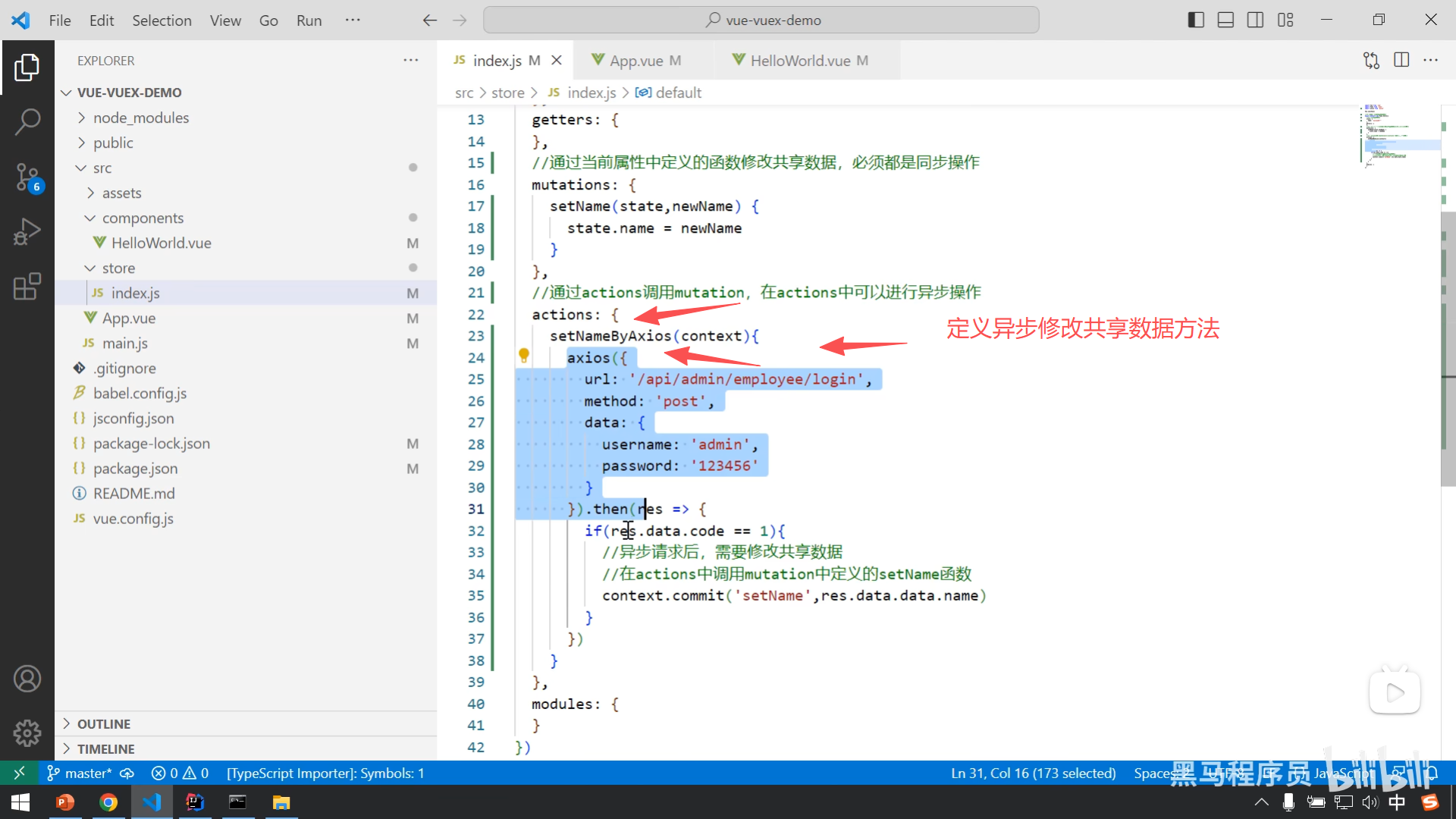Image resolution: width=1456 pixels, height=819 pixels.
Task: Click the lightbulb code action icon
Action: tap(523, 355)
